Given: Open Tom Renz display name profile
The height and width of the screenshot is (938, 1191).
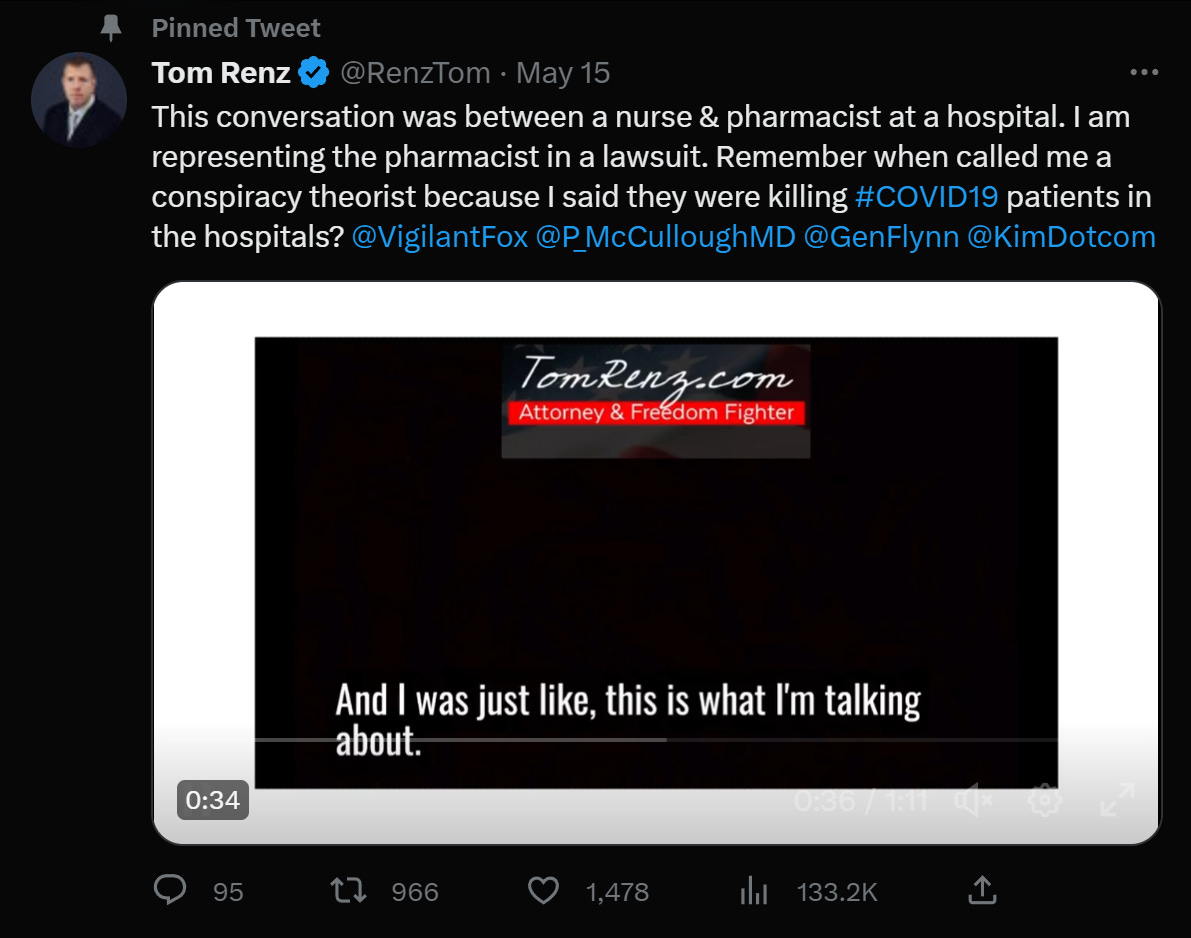Looking at the screenshot, I should pyautogui.click(x=221, y=73).
